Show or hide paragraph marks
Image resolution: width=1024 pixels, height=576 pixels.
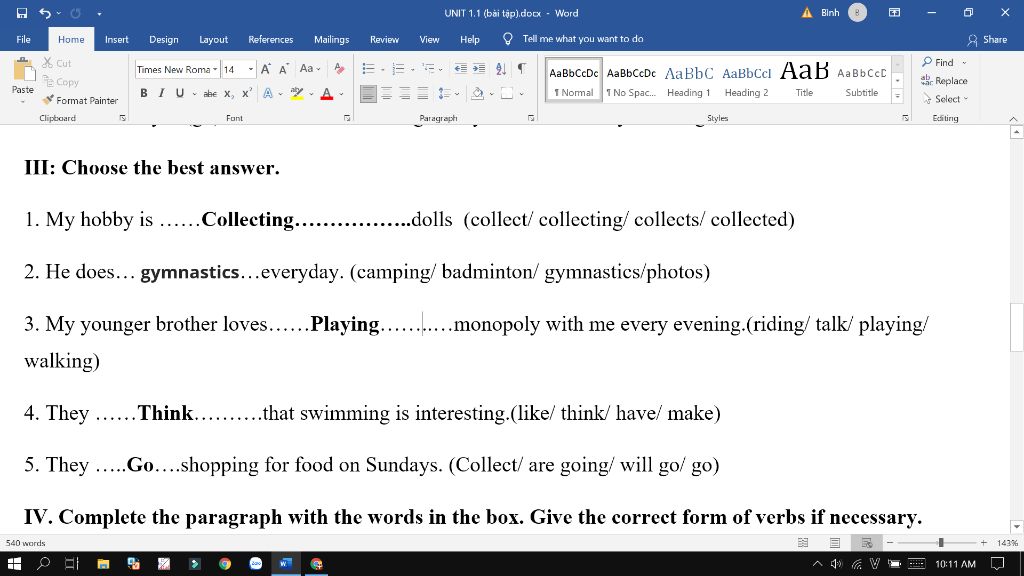coord(522,69)
